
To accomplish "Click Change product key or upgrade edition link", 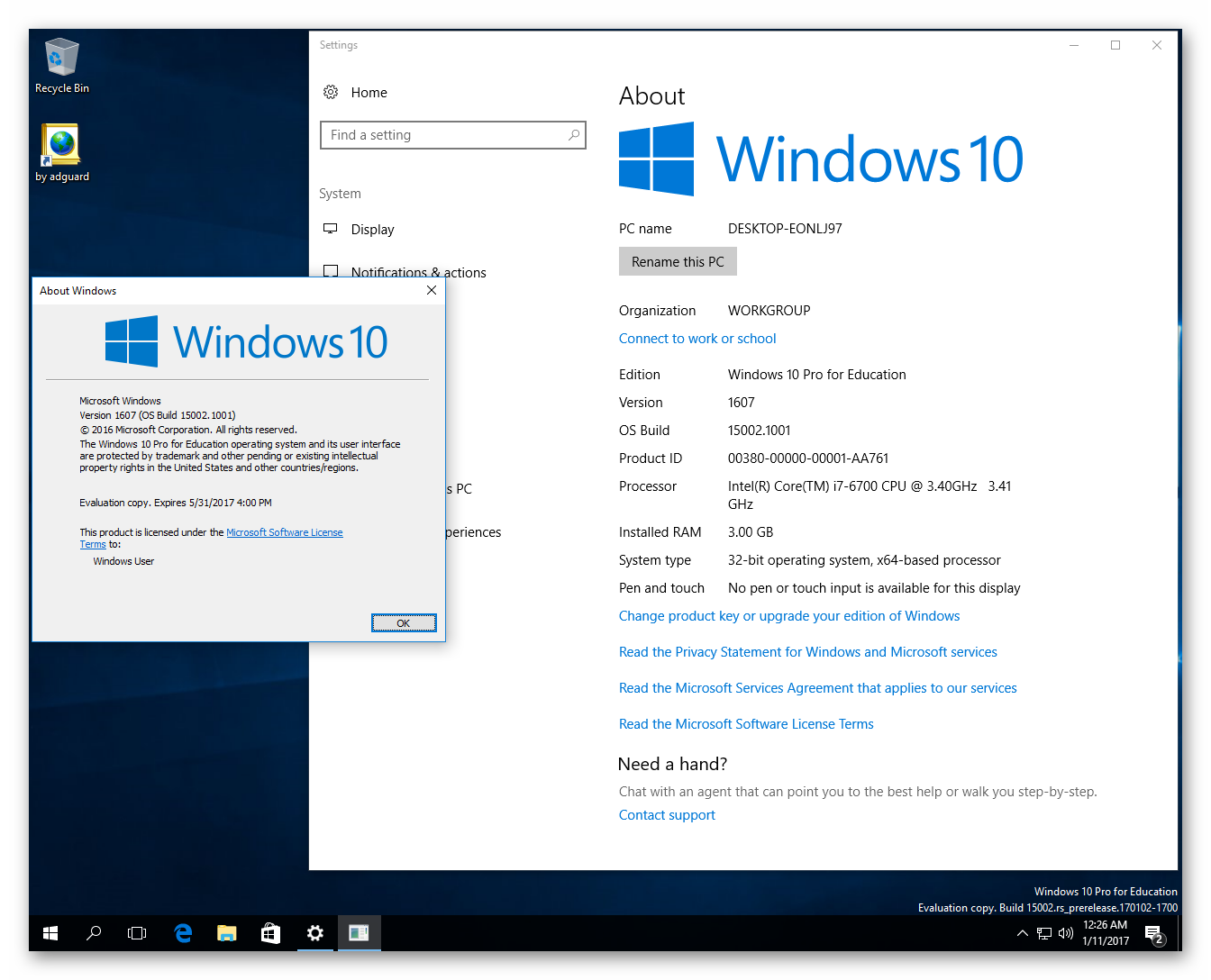I will tap(789, 616).
